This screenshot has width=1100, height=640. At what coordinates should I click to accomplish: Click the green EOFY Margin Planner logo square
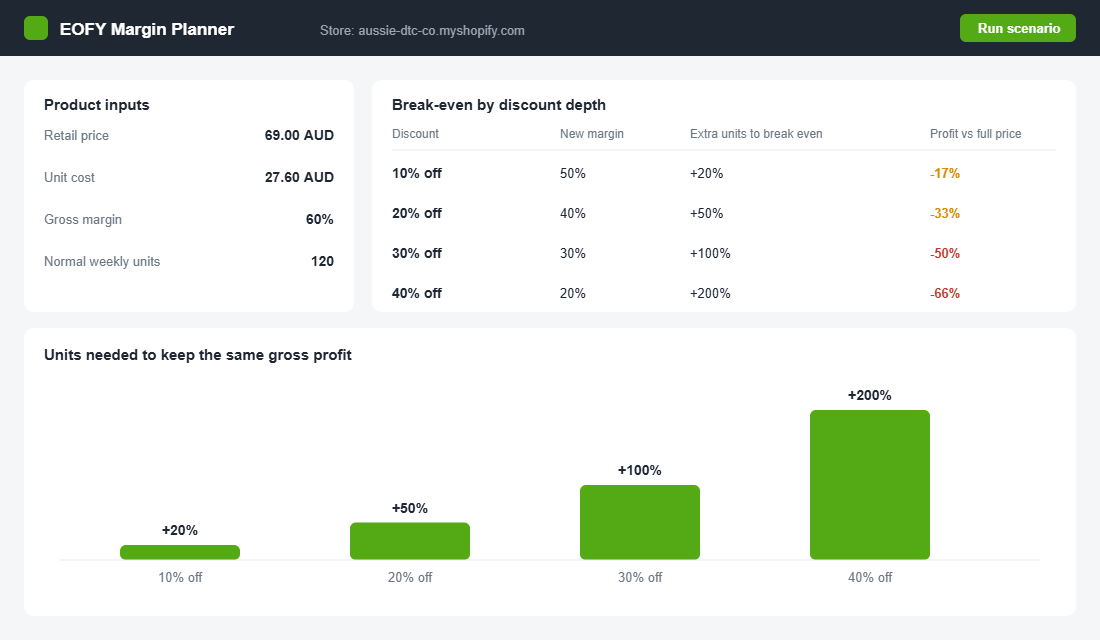36,28
